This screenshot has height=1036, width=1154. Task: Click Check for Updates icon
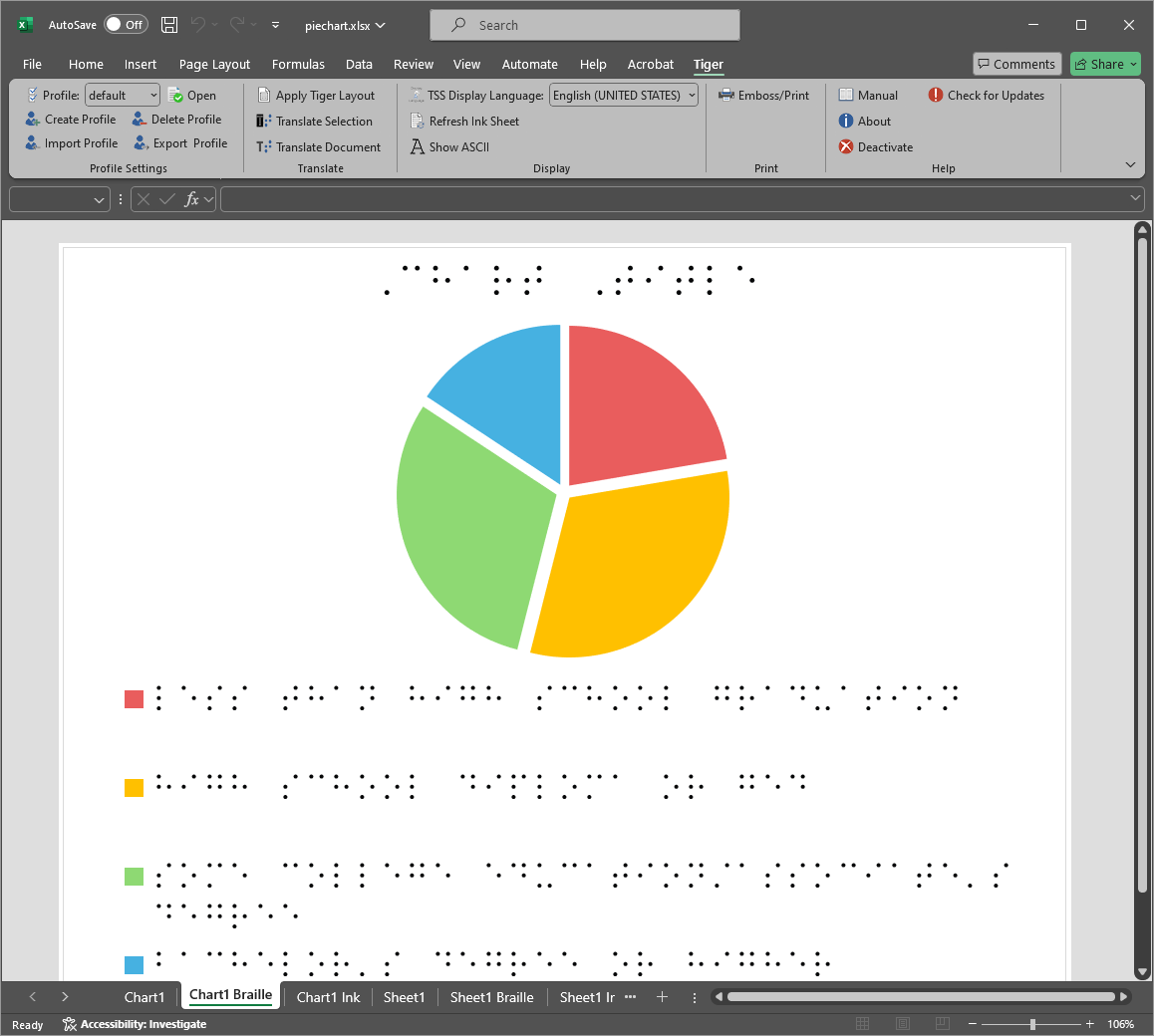click(x=936, y=96)
